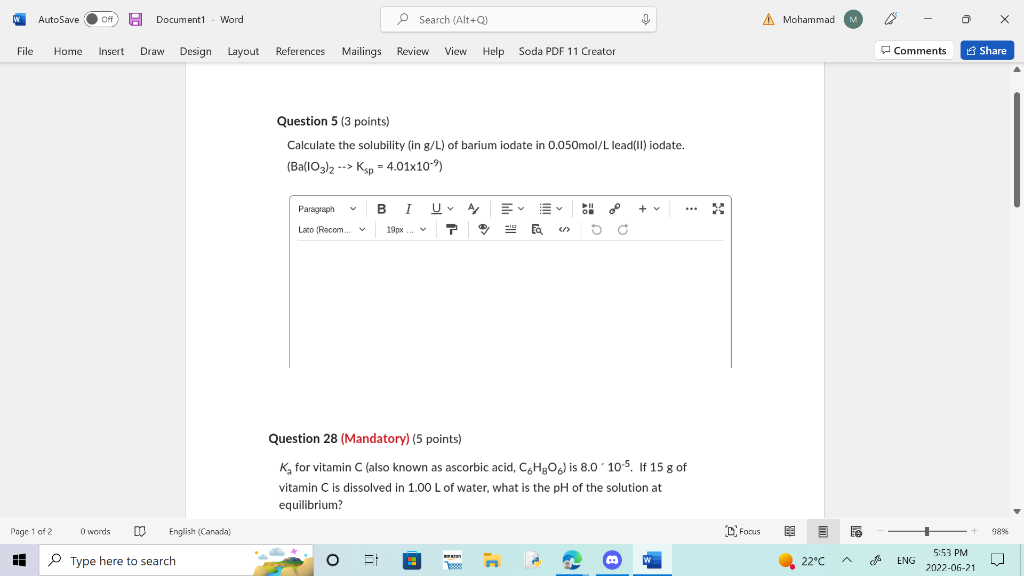The width and height of the screenshot is (1024, 576).
Task: Switch to the Home tab
Action: [x=68, y=51]
